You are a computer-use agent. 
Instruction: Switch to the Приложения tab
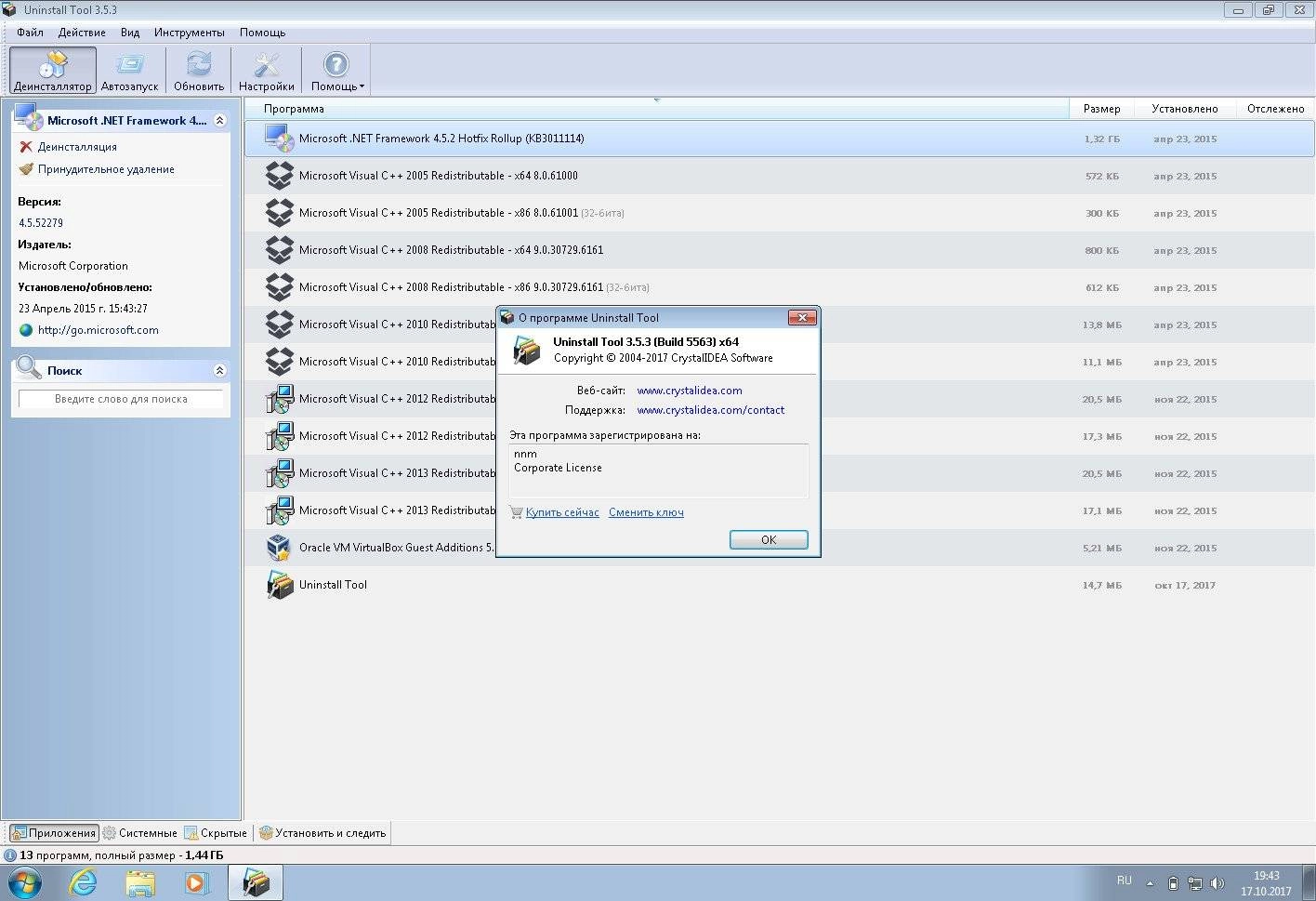click(53, 833)
